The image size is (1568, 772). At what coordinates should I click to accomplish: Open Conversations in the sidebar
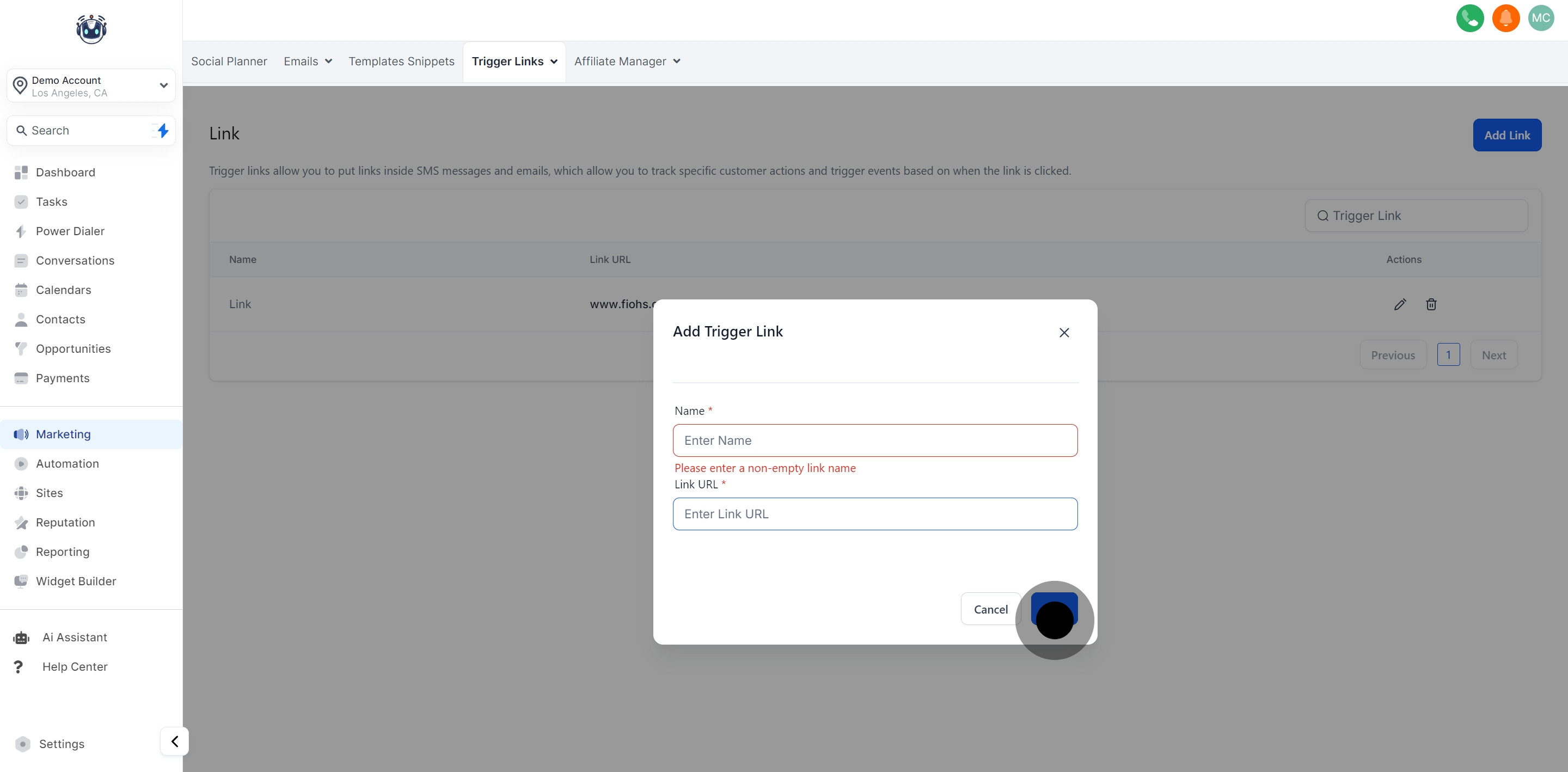[75, 261]
